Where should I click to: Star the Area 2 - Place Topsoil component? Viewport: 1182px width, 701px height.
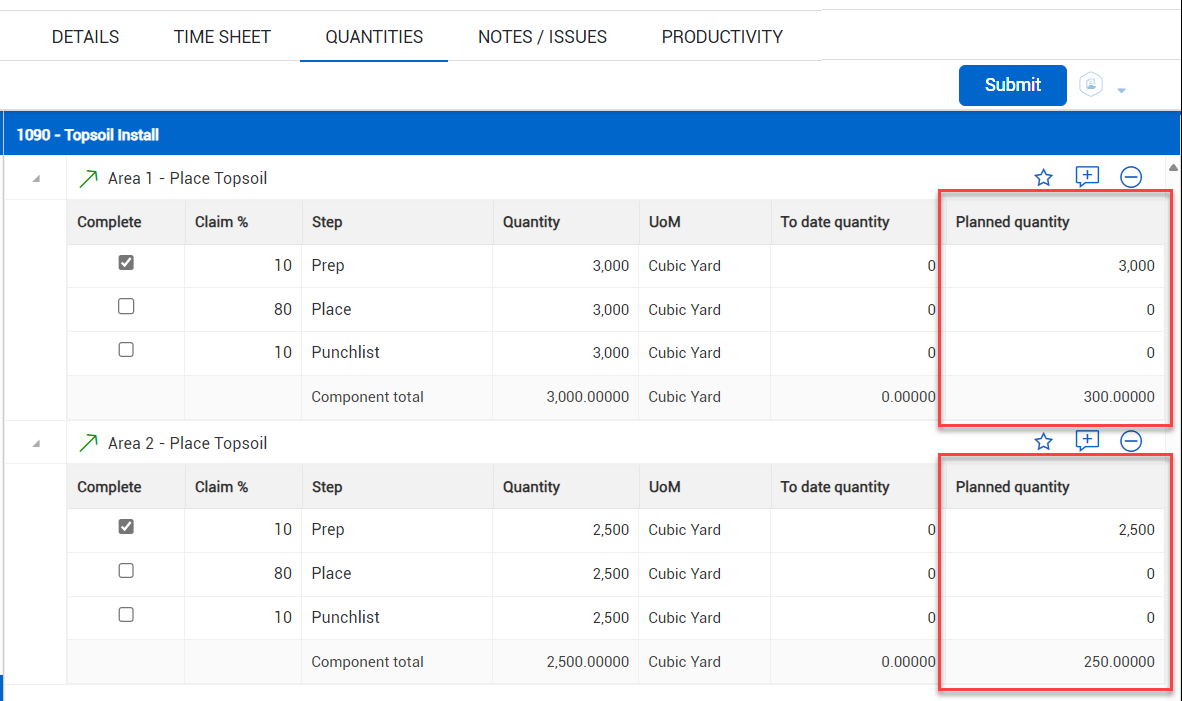[x=1043, y=442]
